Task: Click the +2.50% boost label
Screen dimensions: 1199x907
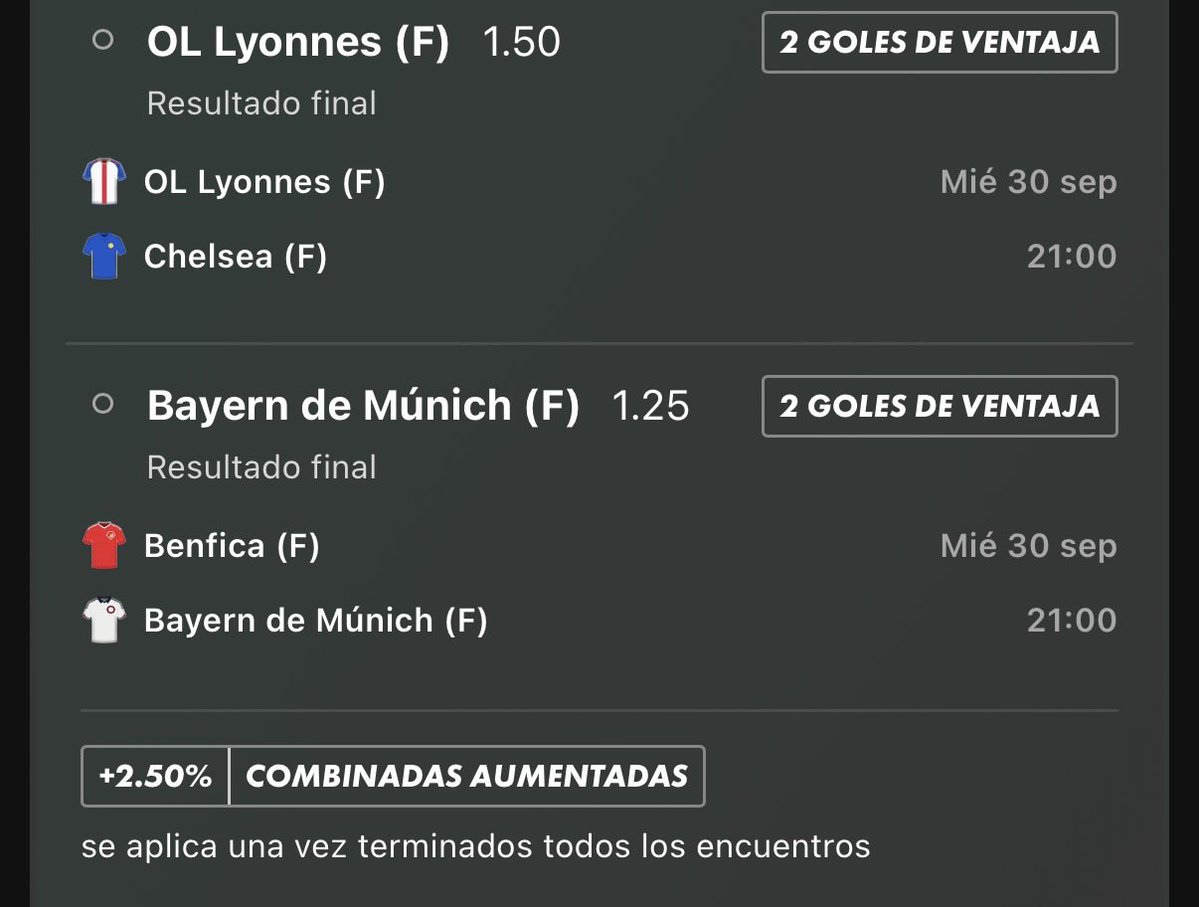Action: coord(155,776)
